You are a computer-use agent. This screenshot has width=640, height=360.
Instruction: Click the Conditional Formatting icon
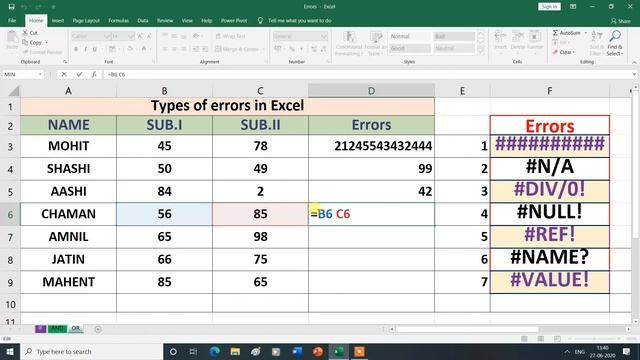[x=349, y=38]
